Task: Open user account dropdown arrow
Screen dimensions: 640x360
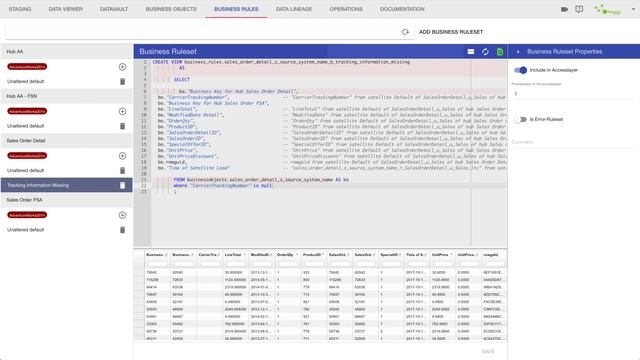Action: point(633,9)
